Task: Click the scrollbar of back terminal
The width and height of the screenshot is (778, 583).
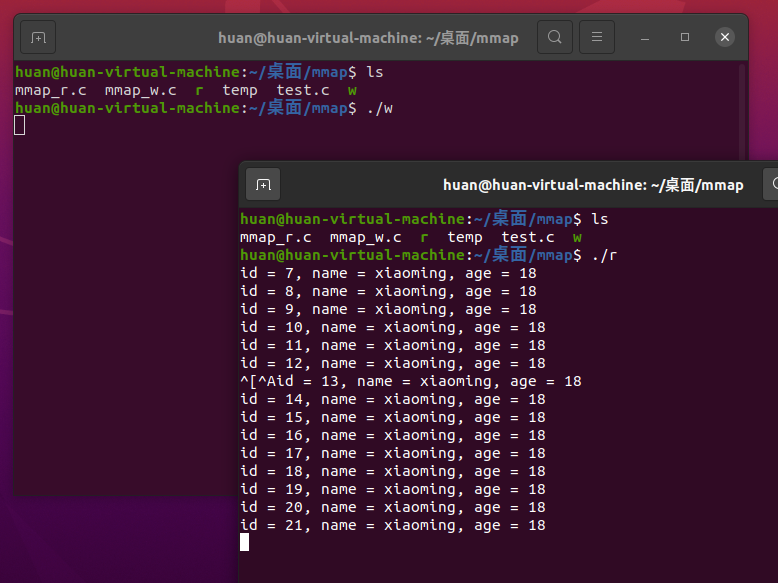Action: (x=742, y=112)
